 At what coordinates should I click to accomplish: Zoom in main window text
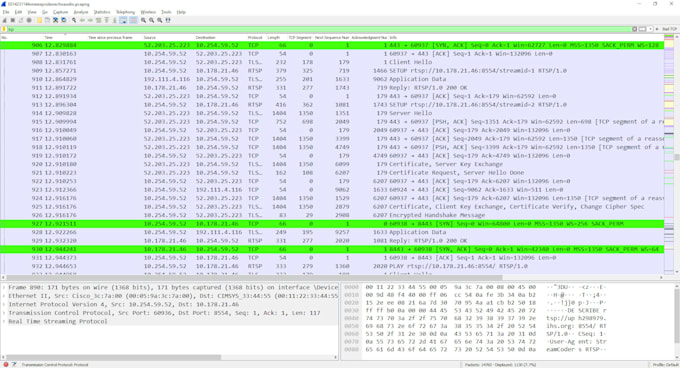coord(144,20)
